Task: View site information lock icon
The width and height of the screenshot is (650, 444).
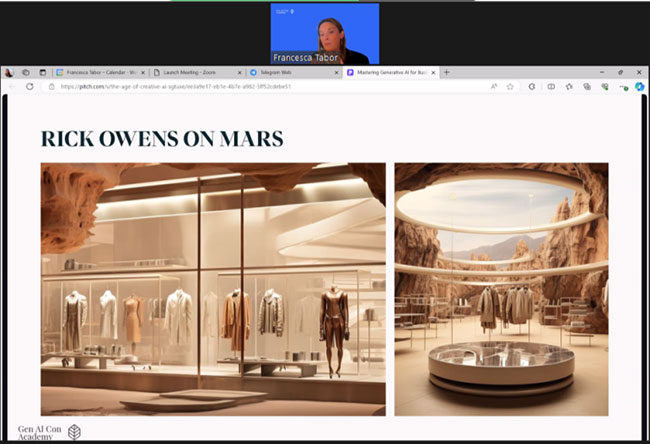Action: coord(52,87)
